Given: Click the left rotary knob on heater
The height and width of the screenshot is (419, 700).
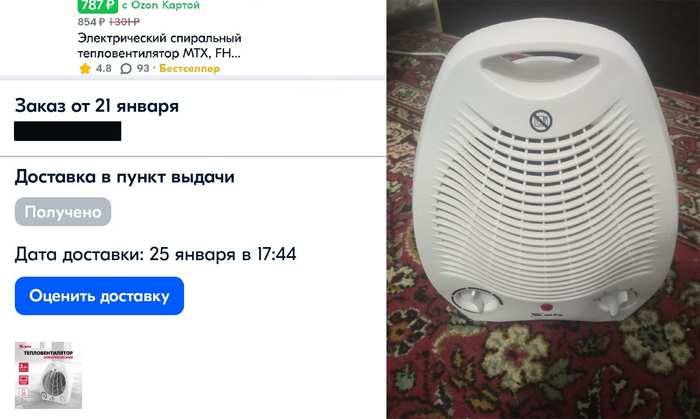Looking at the screenshot, I should 476,300.
